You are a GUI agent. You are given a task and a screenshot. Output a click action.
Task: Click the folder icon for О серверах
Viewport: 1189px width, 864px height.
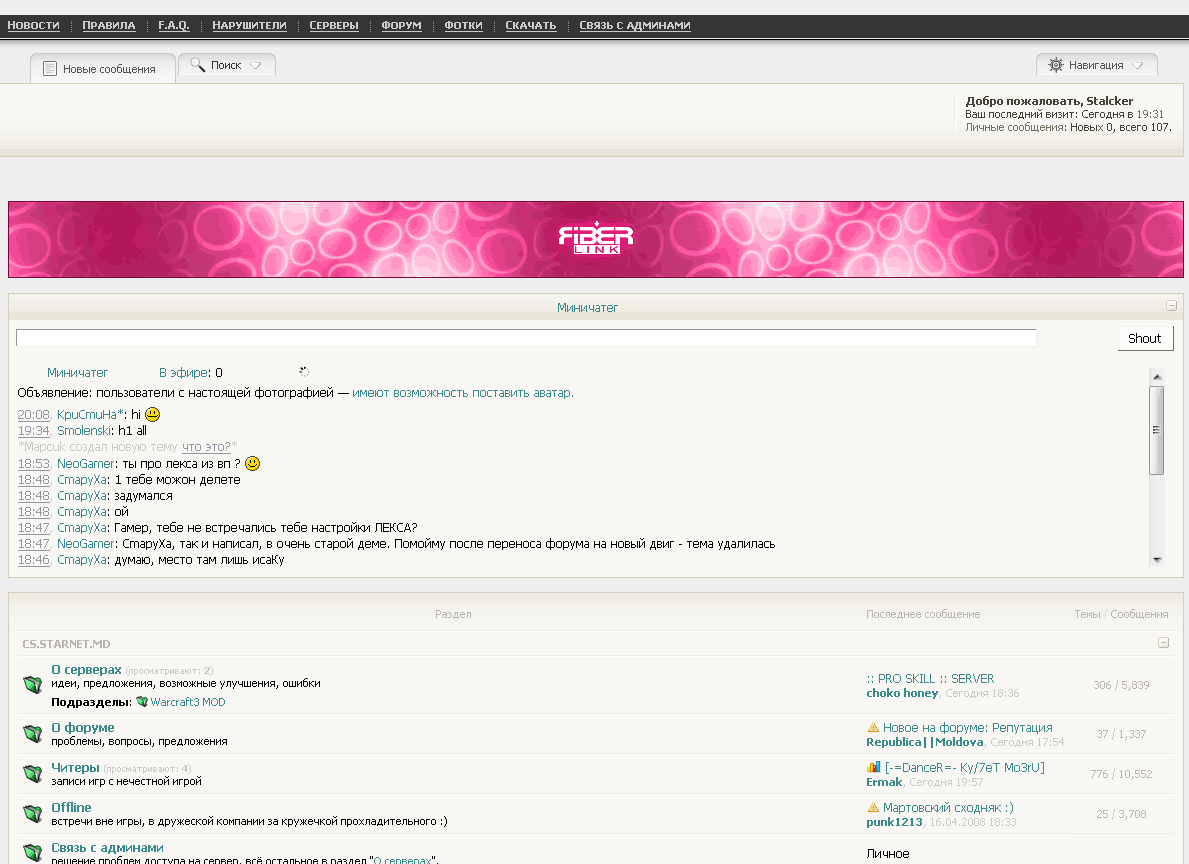tap(33, 684)
